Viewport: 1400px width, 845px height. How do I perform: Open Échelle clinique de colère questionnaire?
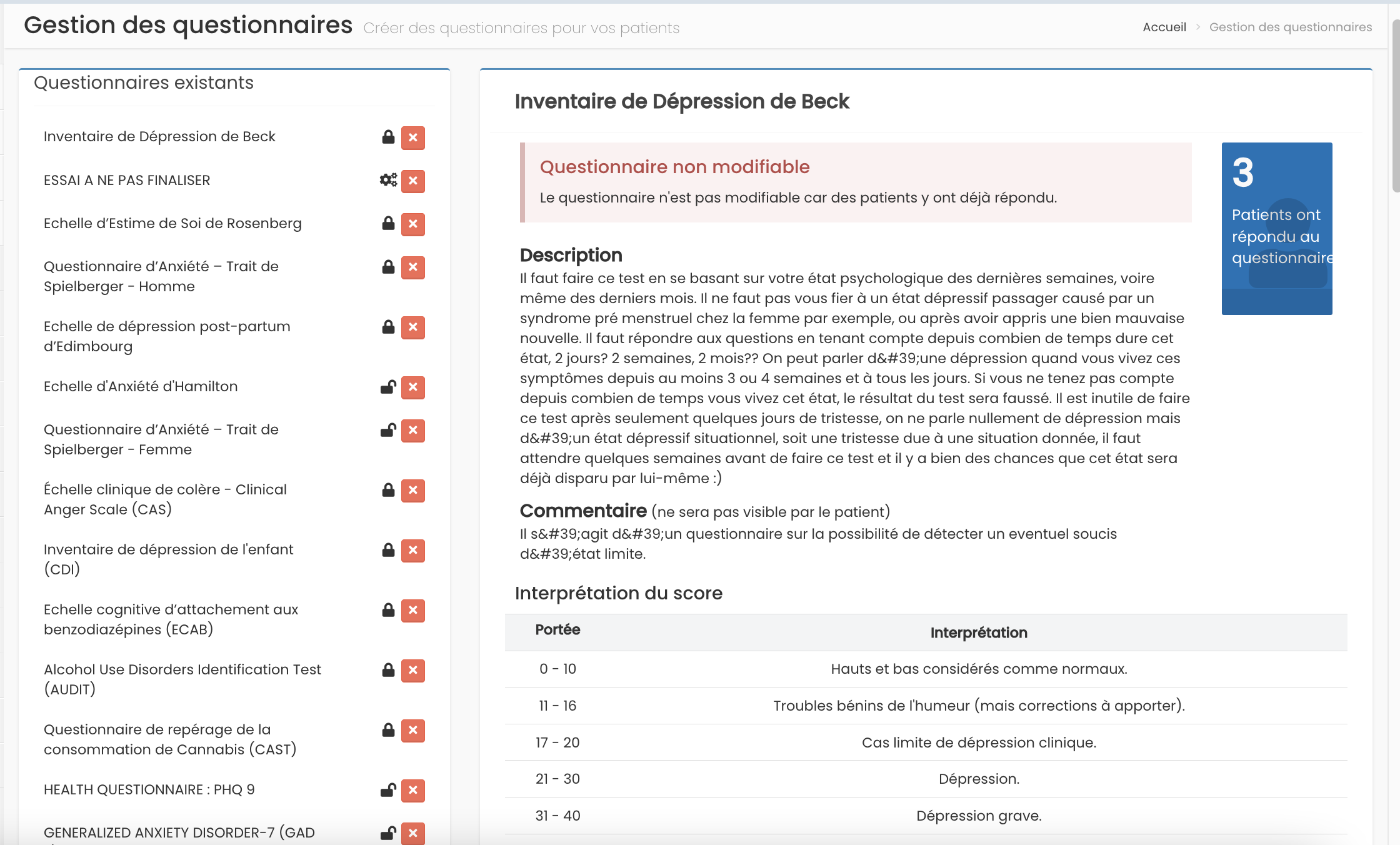pyautogui.click(x=165, y=499)
